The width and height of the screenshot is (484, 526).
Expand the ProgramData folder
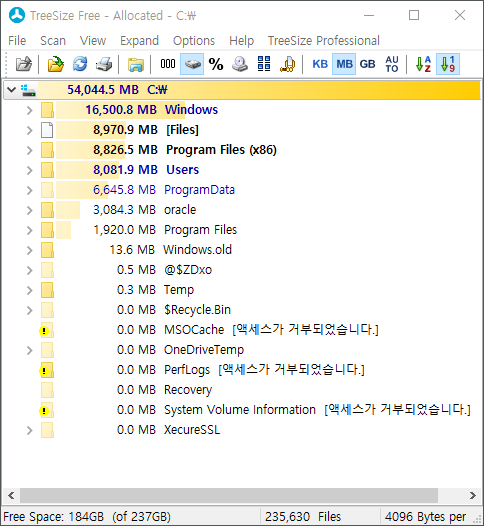(x=30, y=190)
